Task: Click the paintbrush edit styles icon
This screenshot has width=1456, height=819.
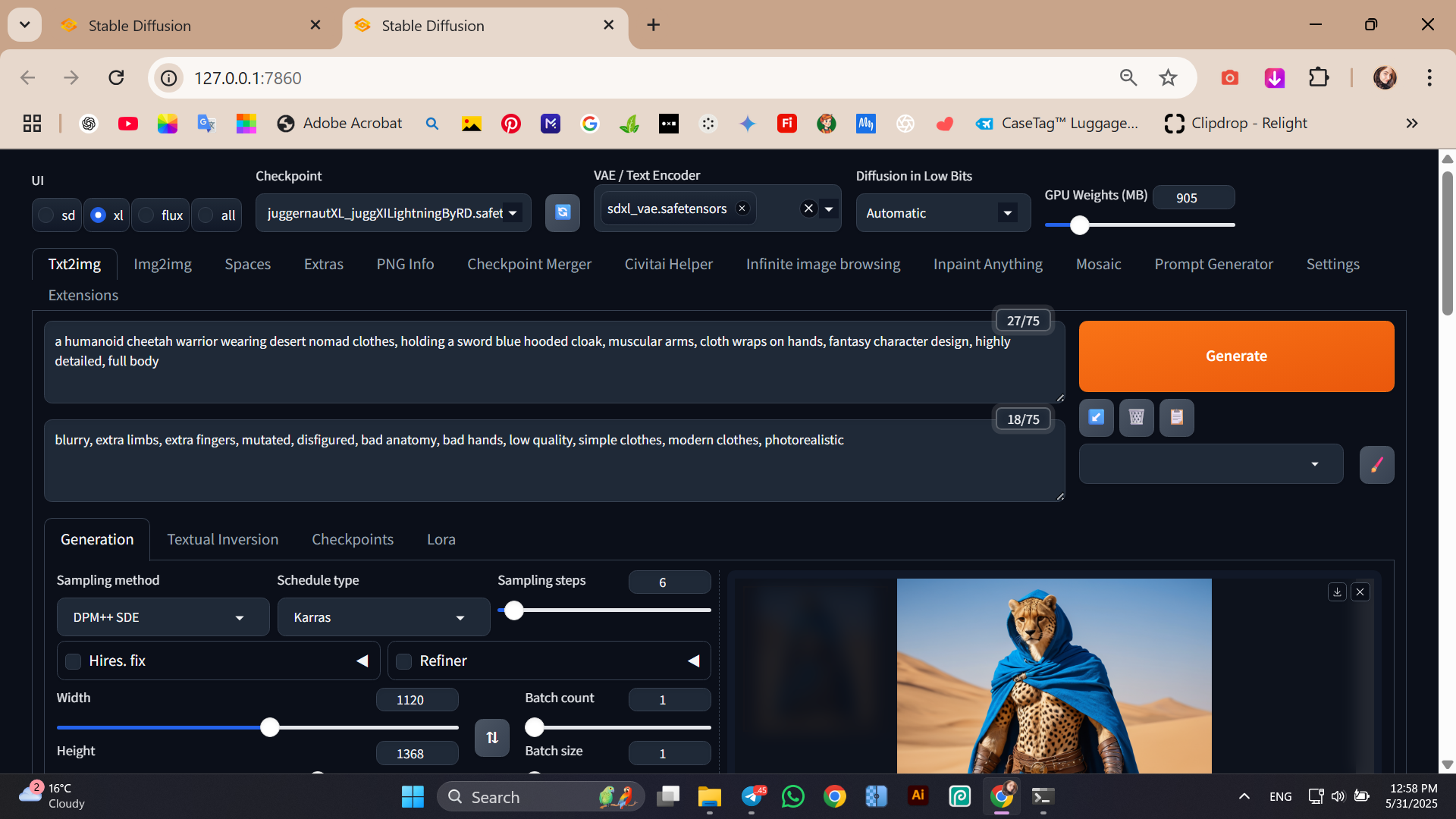Action: click(1376, 464)
